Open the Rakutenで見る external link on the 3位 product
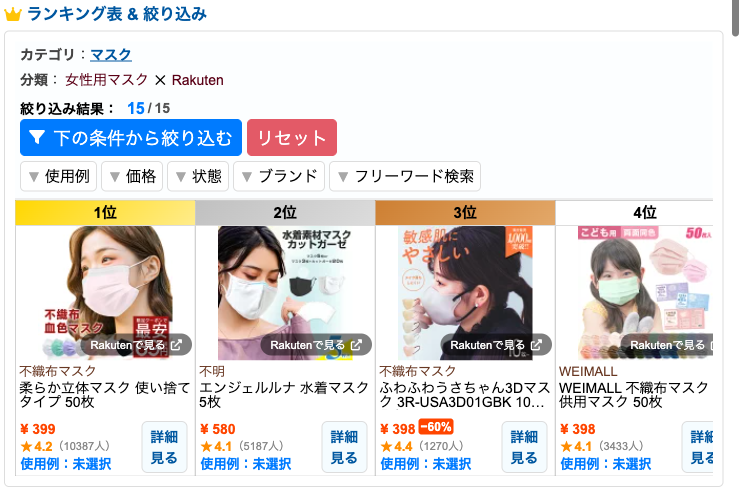Viewport: 740px width, 500px height. click(496, 345)
